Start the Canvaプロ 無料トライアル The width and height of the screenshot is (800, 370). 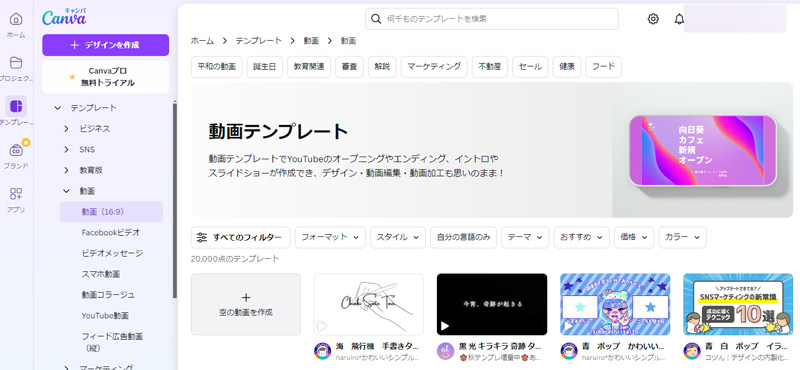coord(106,77)
